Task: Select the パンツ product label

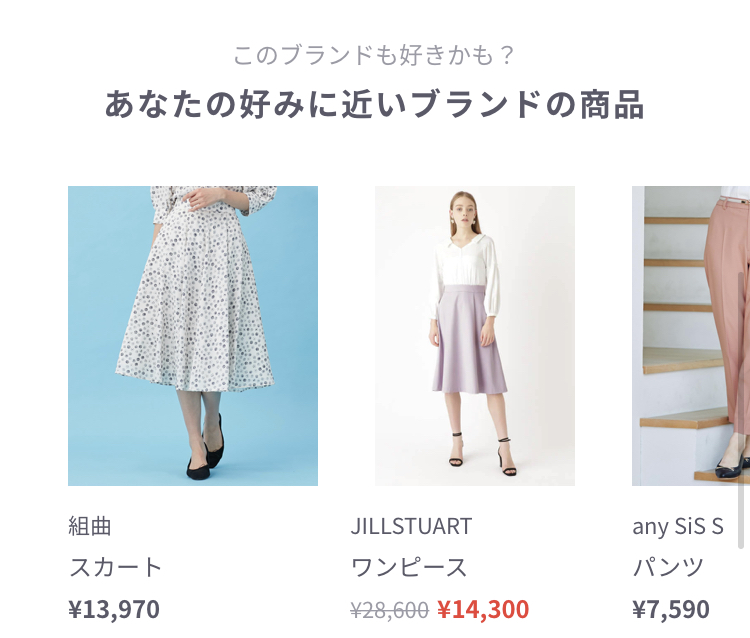Action: point(668,567)
